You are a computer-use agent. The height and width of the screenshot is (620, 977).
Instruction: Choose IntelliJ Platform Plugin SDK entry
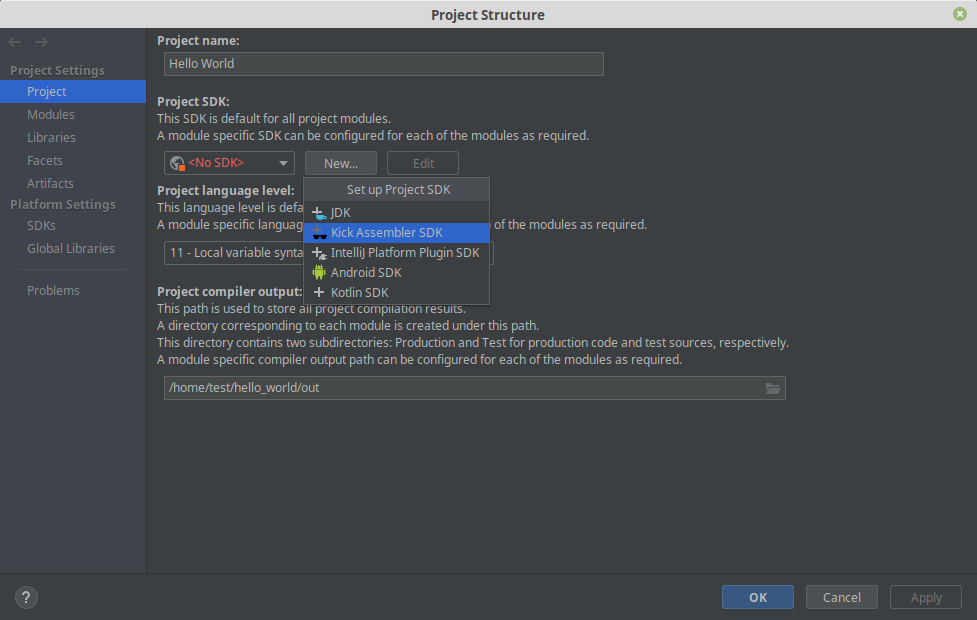396,253
